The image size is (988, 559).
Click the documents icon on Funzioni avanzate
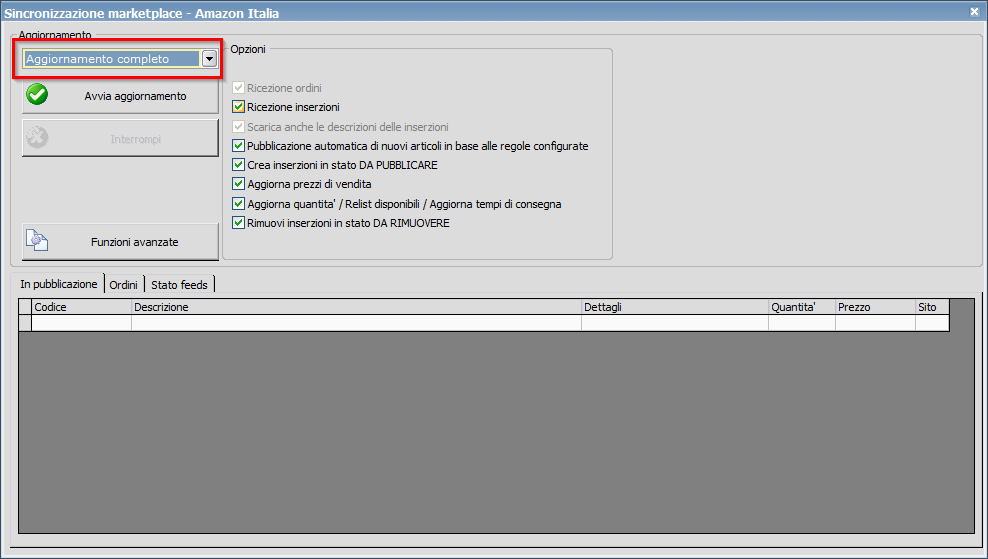tap(37, 240)
